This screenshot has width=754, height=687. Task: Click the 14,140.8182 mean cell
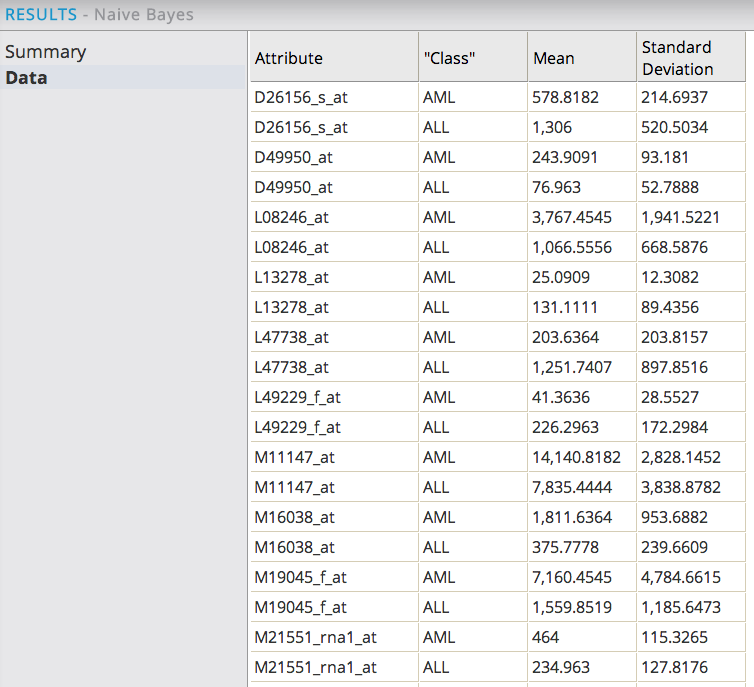coord(577,457)
